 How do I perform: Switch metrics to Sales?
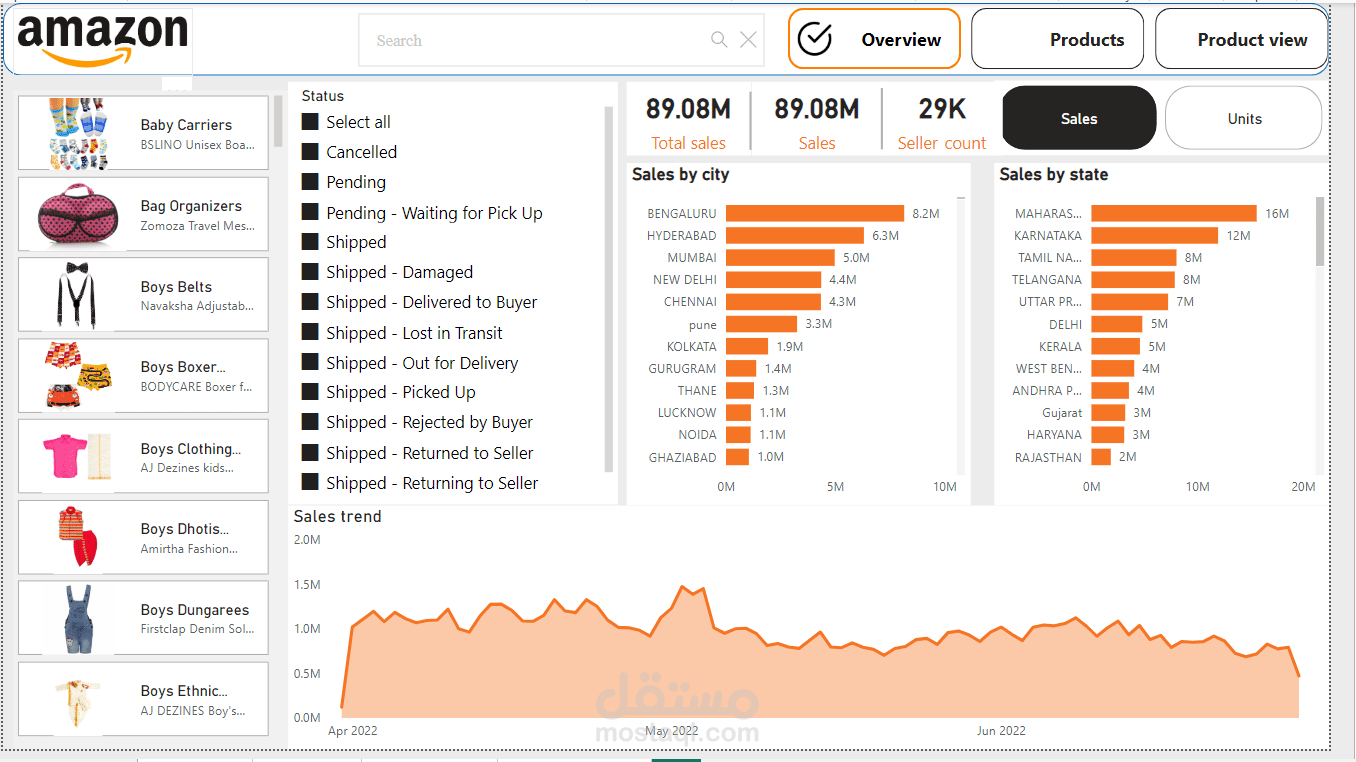coord(1079,118)
